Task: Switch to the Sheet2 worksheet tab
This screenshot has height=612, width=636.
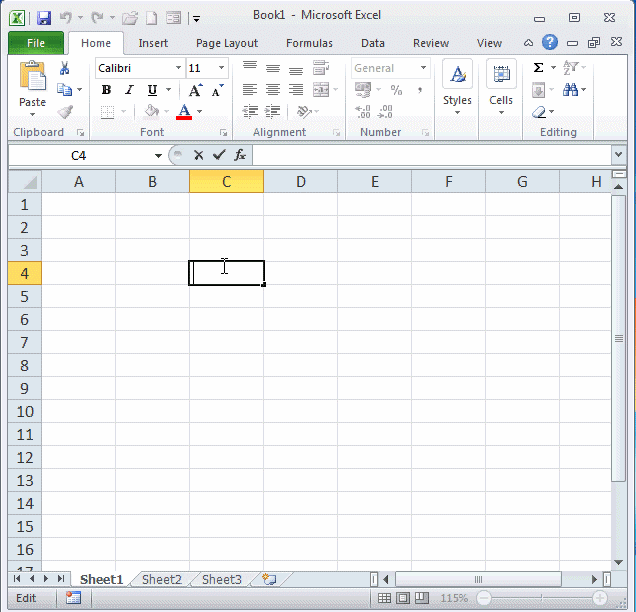Action: [161, 579]
